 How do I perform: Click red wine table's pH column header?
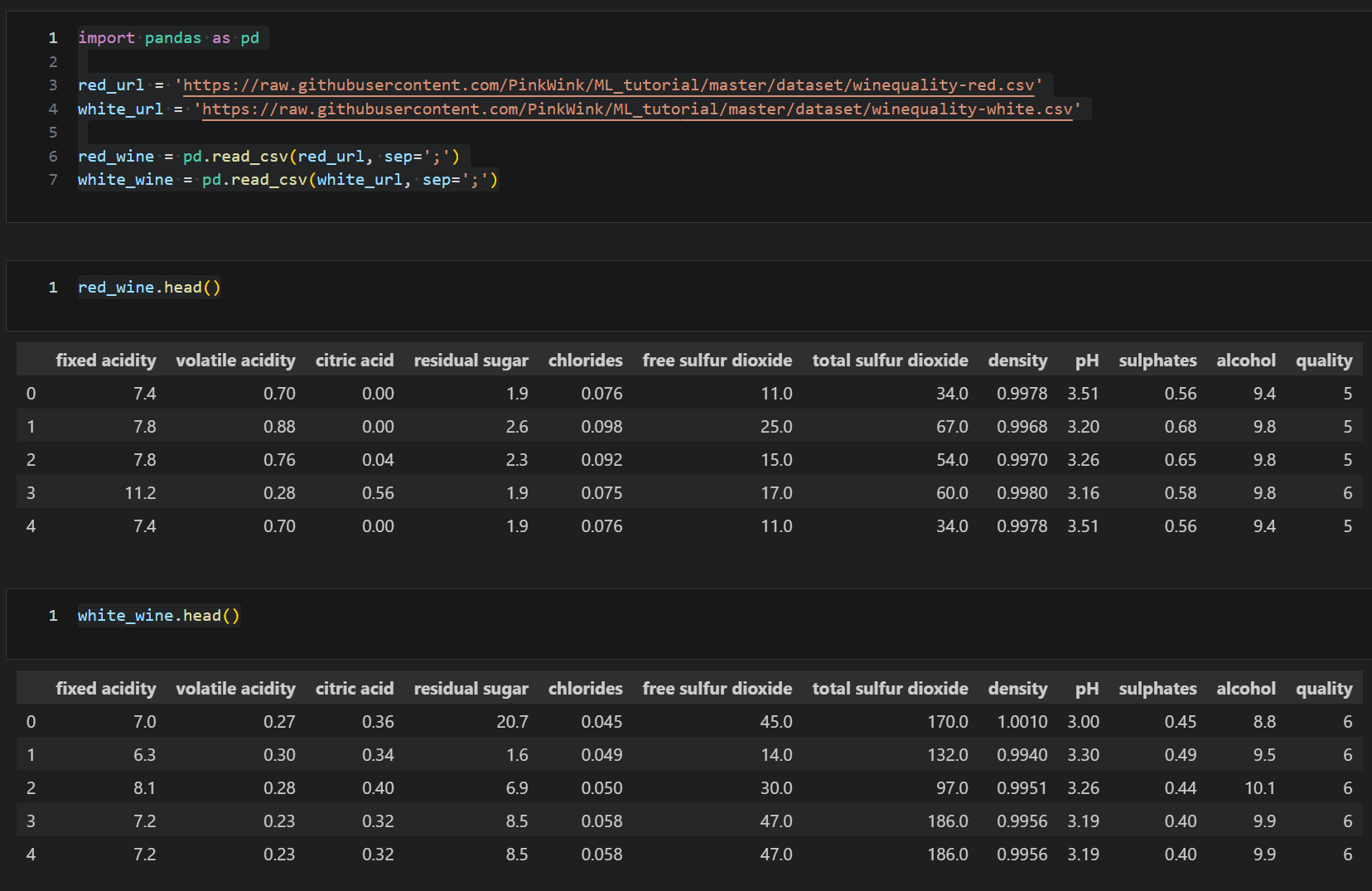point(1086,361)
